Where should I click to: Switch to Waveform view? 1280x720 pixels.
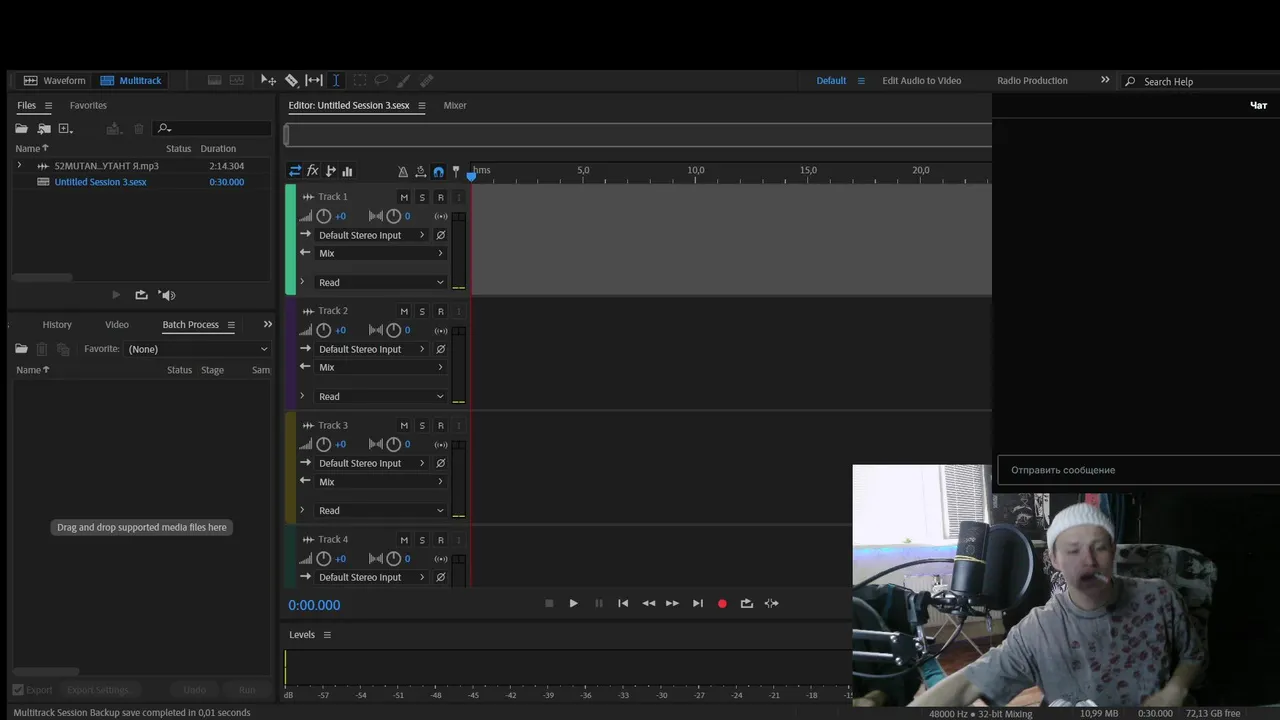click(55, 80)
